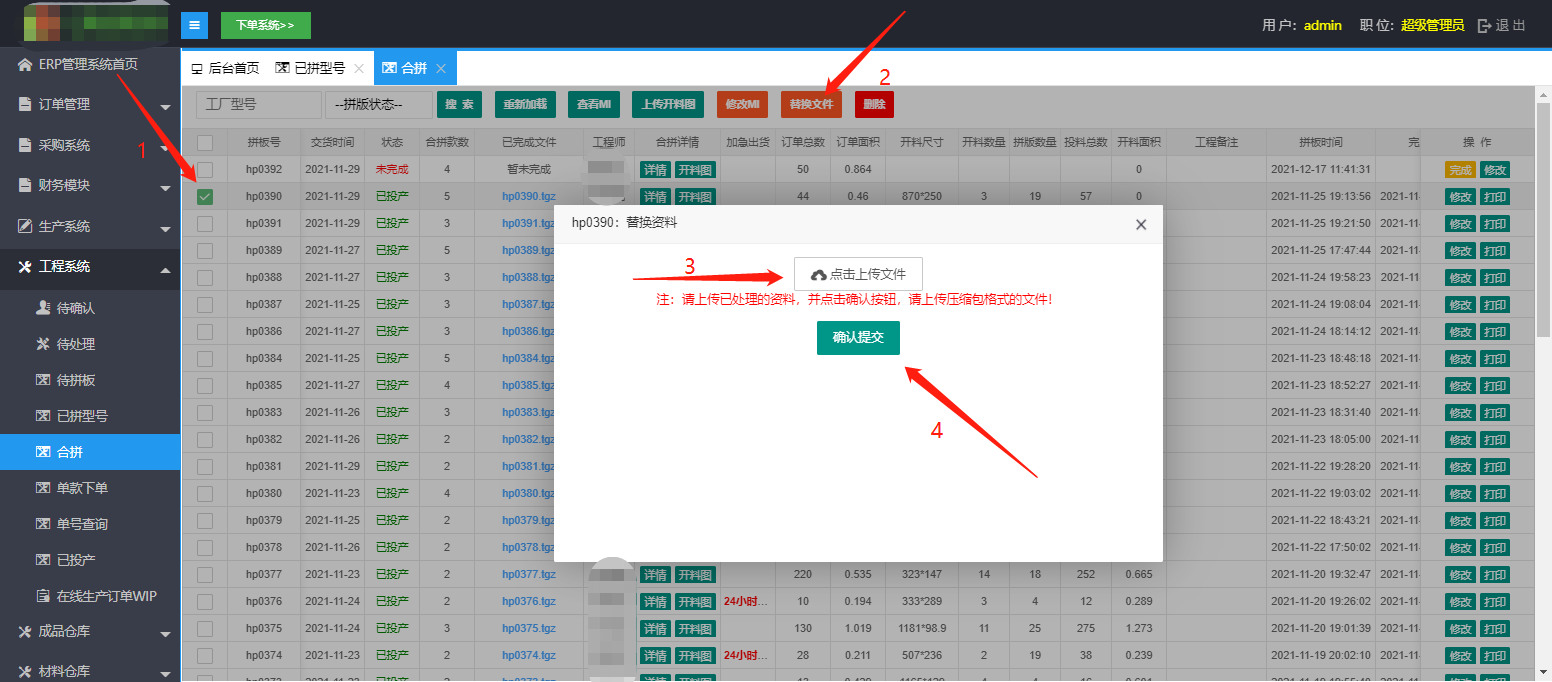This screenshot has width=1552, height=682.
Task: Select 待拼板 in the sidebar menu
Action: [x=75, y=380]
